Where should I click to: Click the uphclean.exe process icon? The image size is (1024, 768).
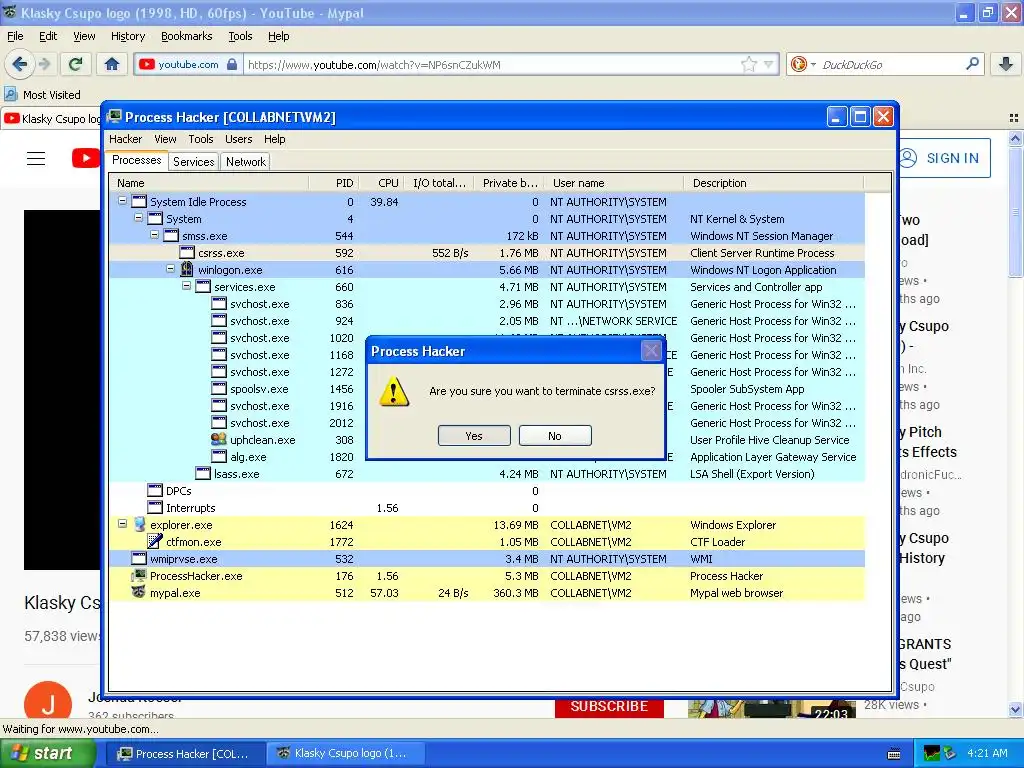[x=219, y=440]
